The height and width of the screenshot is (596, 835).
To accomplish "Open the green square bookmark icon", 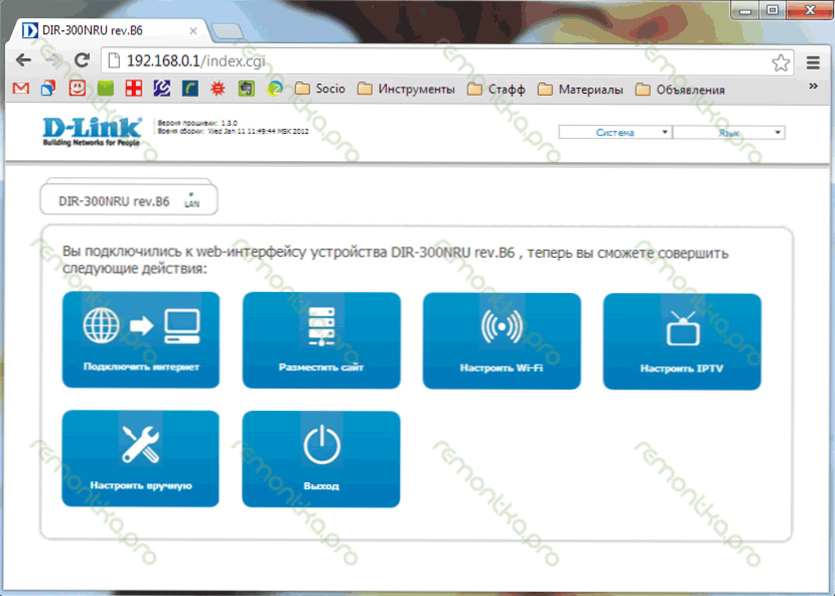I will (105, 88).
